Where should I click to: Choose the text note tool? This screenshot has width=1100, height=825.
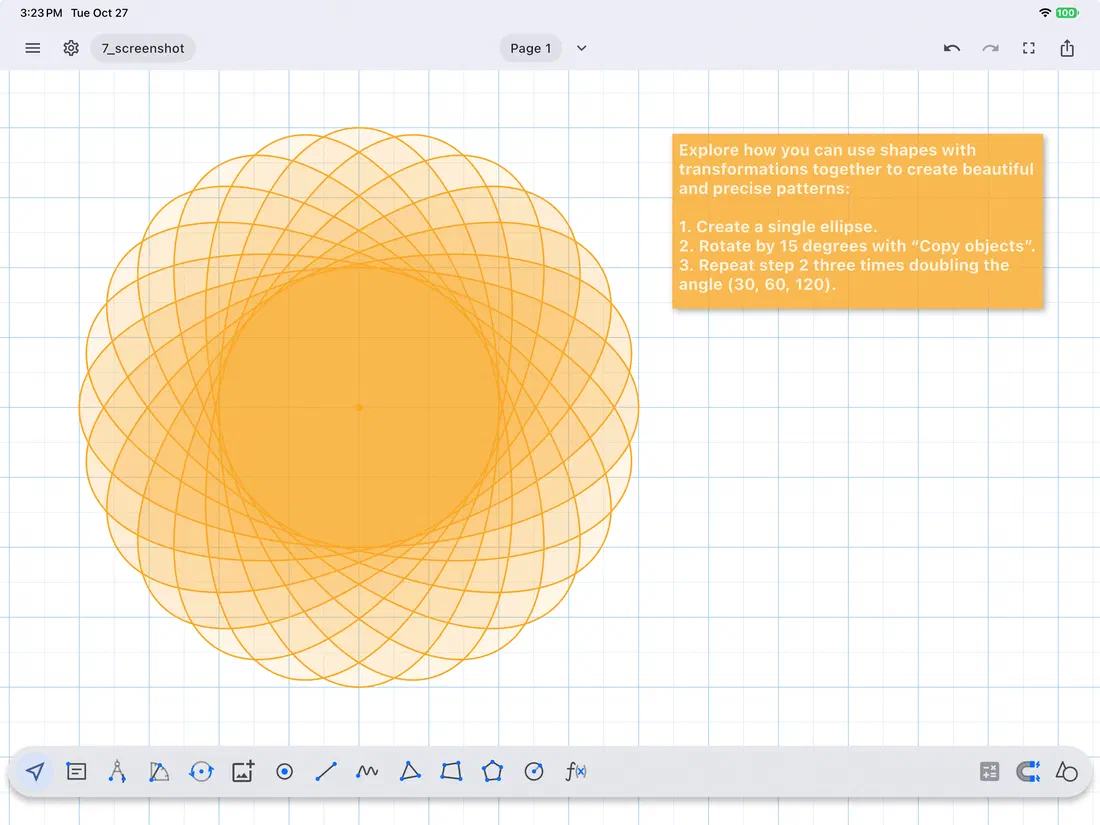click(76, 772)
